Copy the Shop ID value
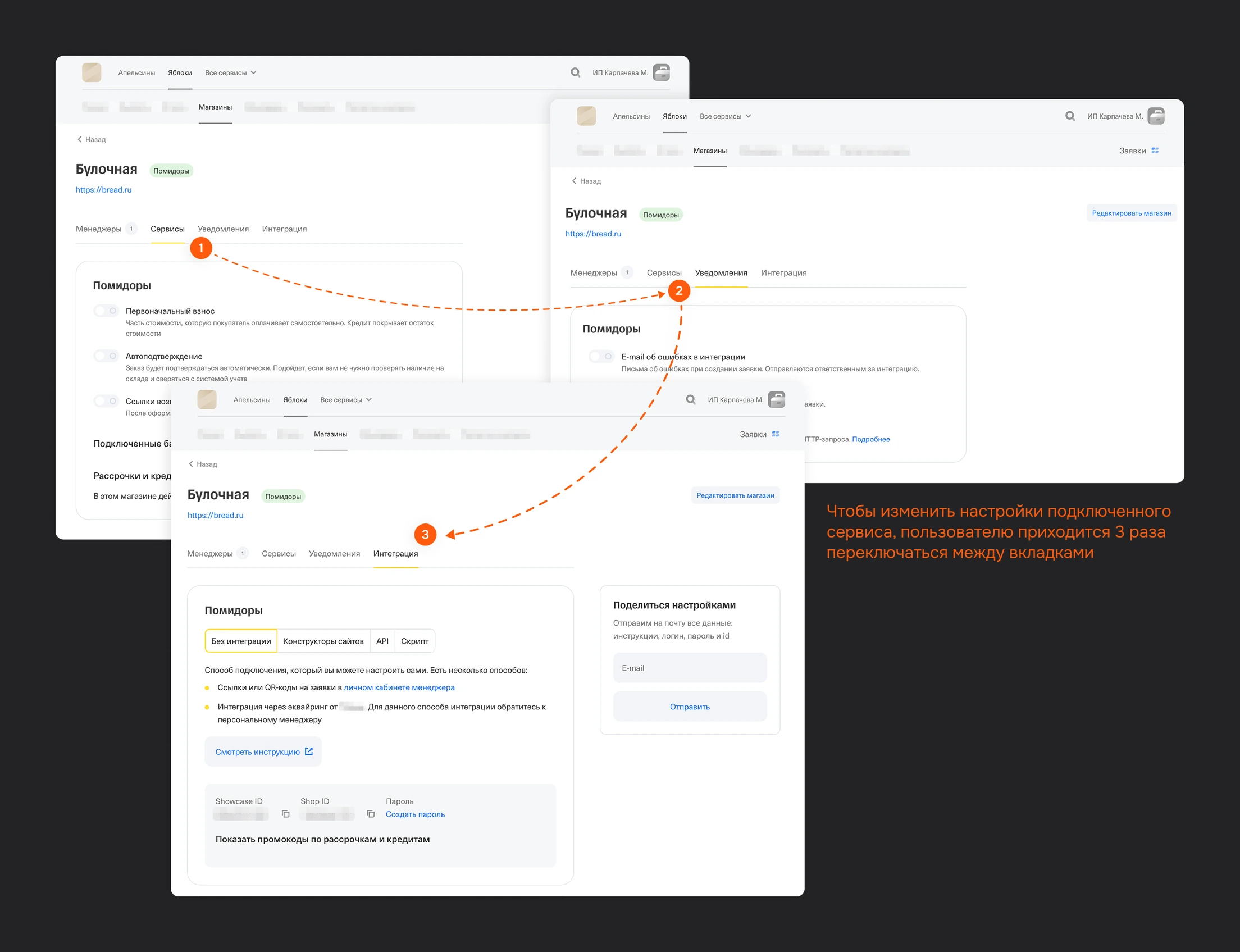The image size is (1240, 952). coord(371,814)
